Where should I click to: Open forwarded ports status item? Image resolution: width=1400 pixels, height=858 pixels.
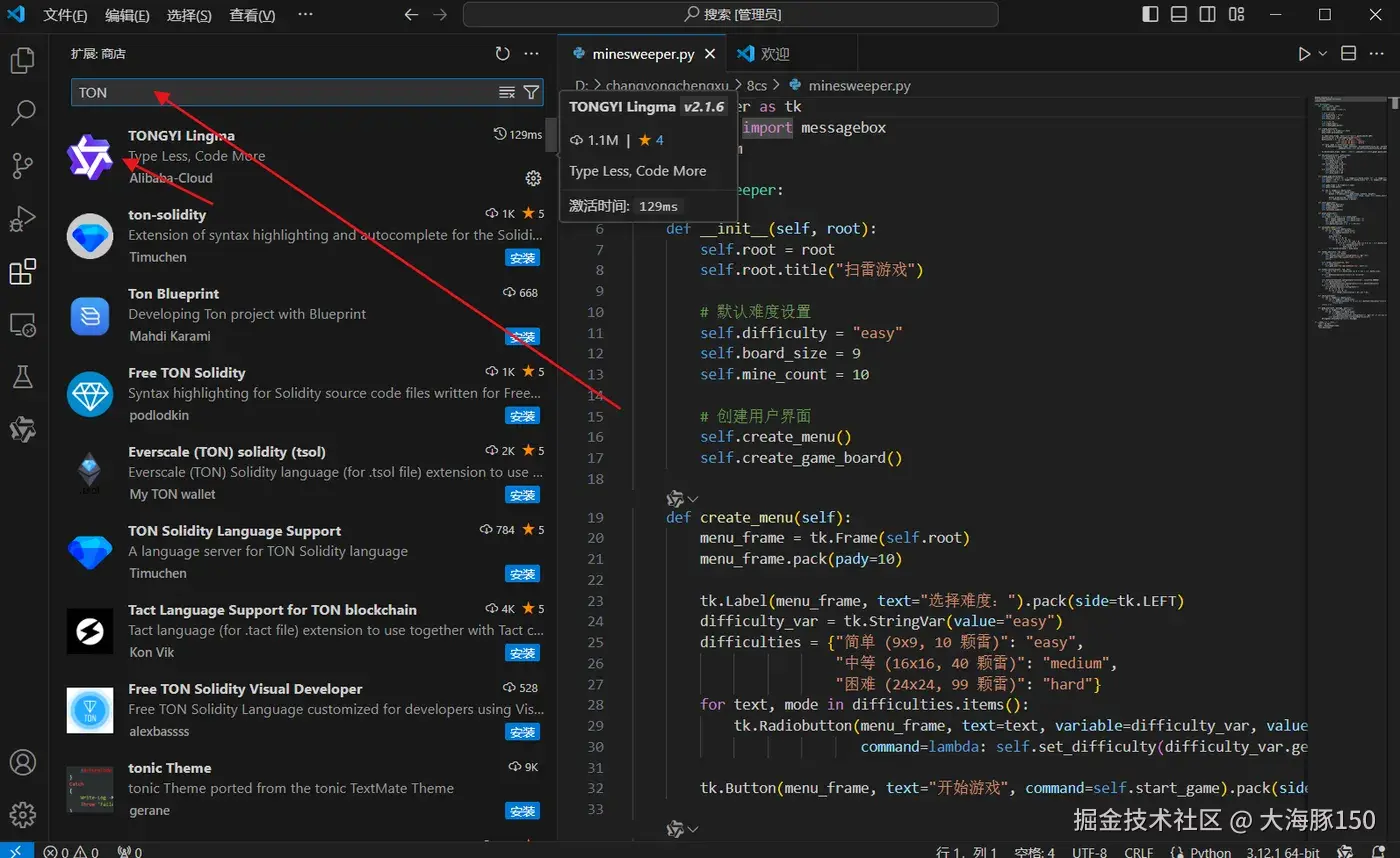point(130,852)
